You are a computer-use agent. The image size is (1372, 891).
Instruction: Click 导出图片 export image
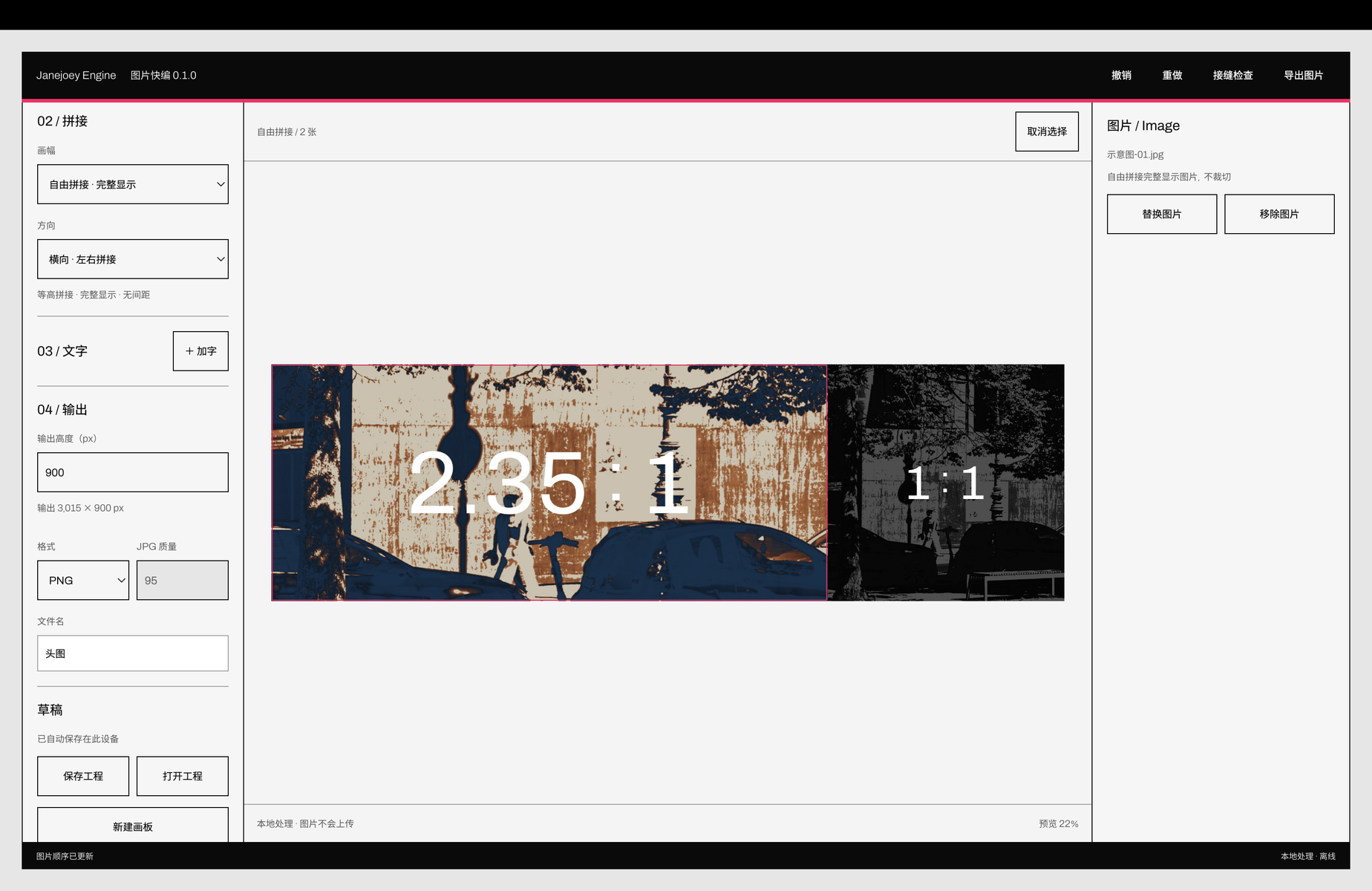1303,75
